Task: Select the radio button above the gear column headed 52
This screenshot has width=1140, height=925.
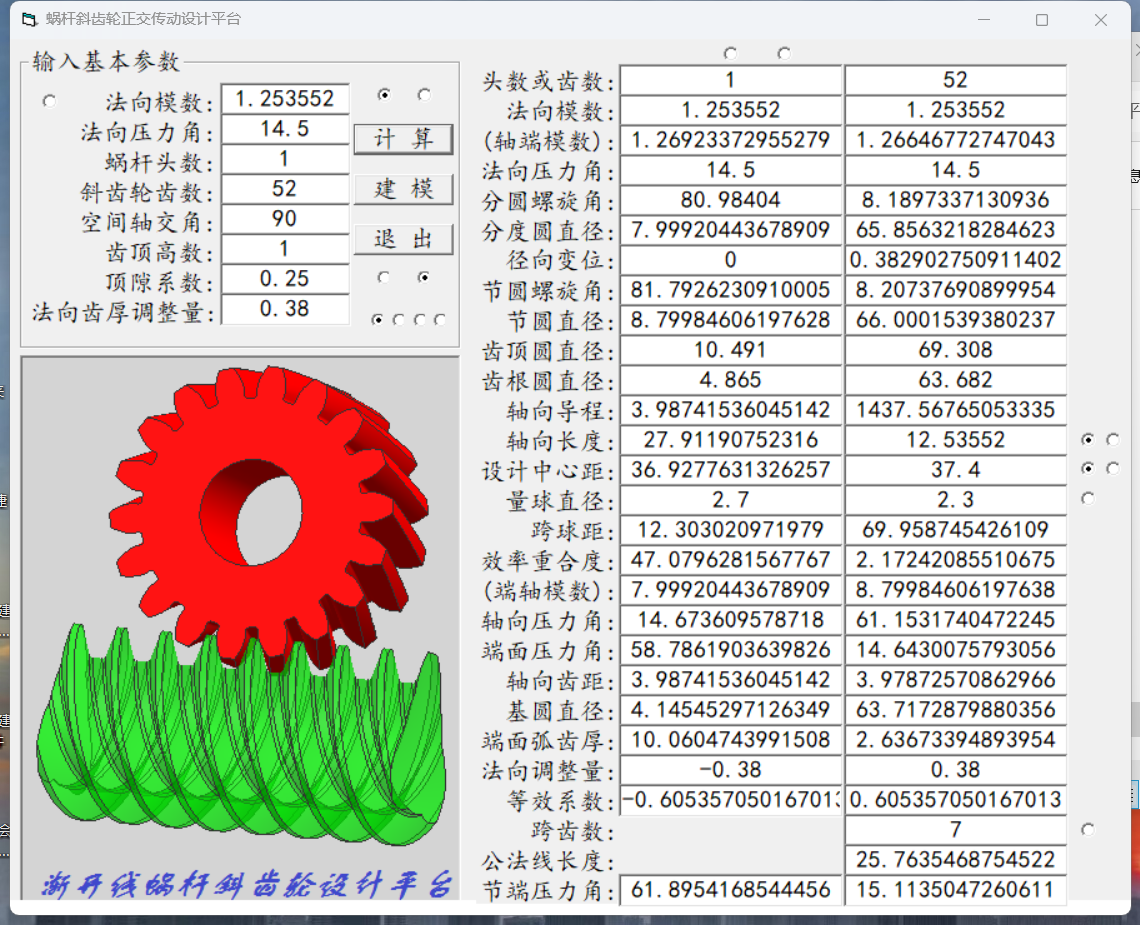Action: 784,52
